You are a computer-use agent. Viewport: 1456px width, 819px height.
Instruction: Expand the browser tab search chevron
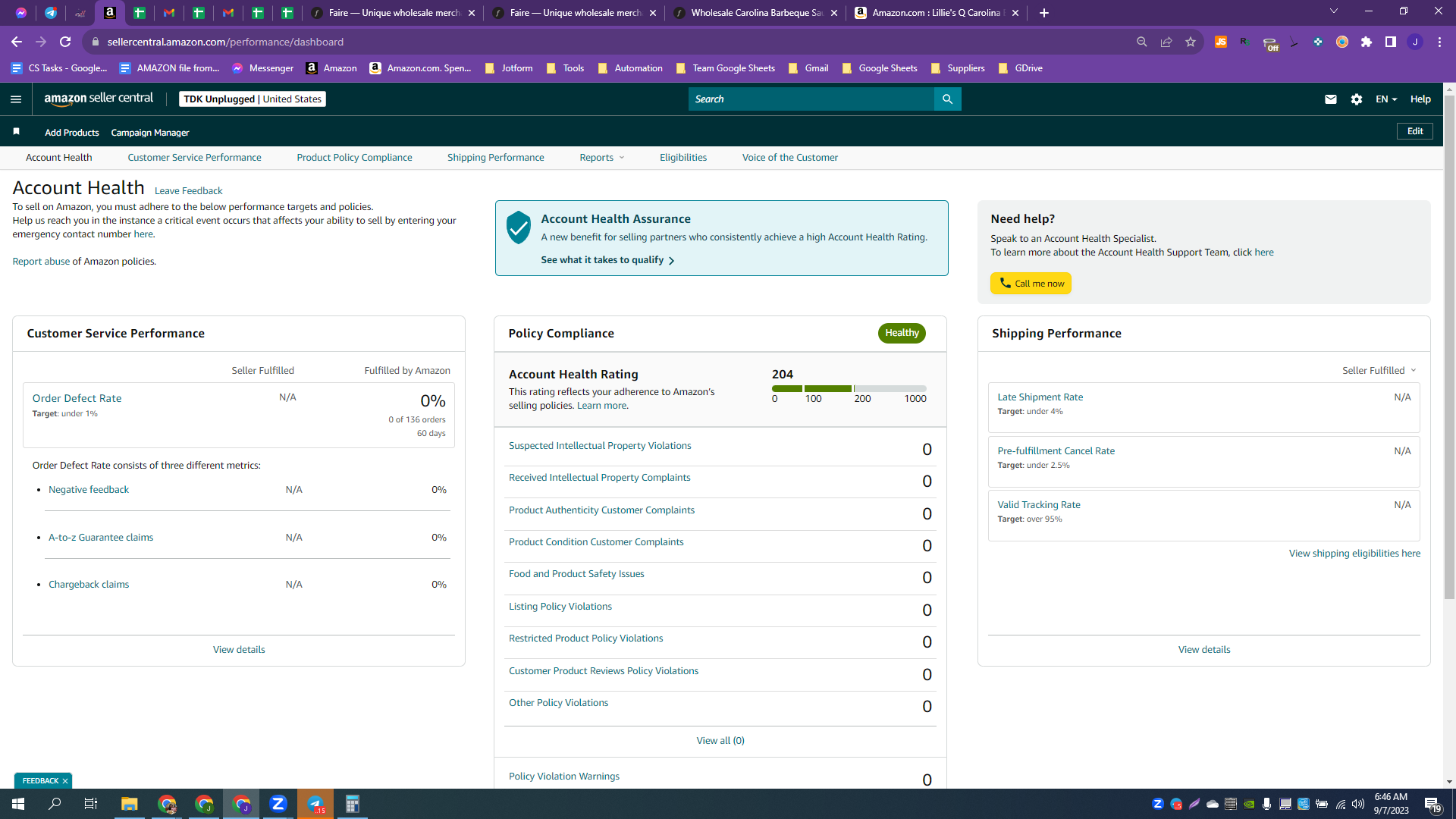(1334, 11)
